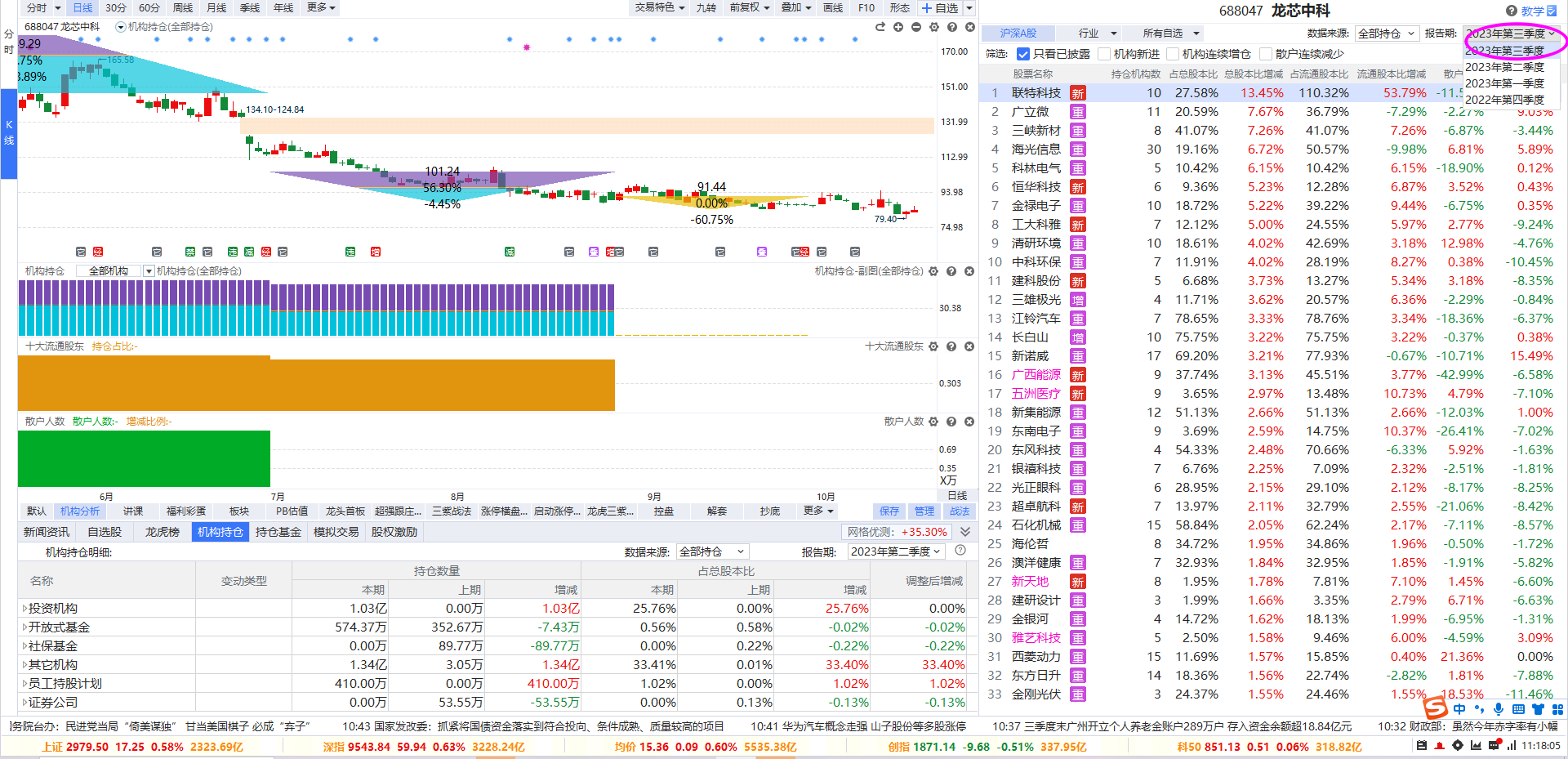Open the 叠加 dropdown

pos(795,7)
